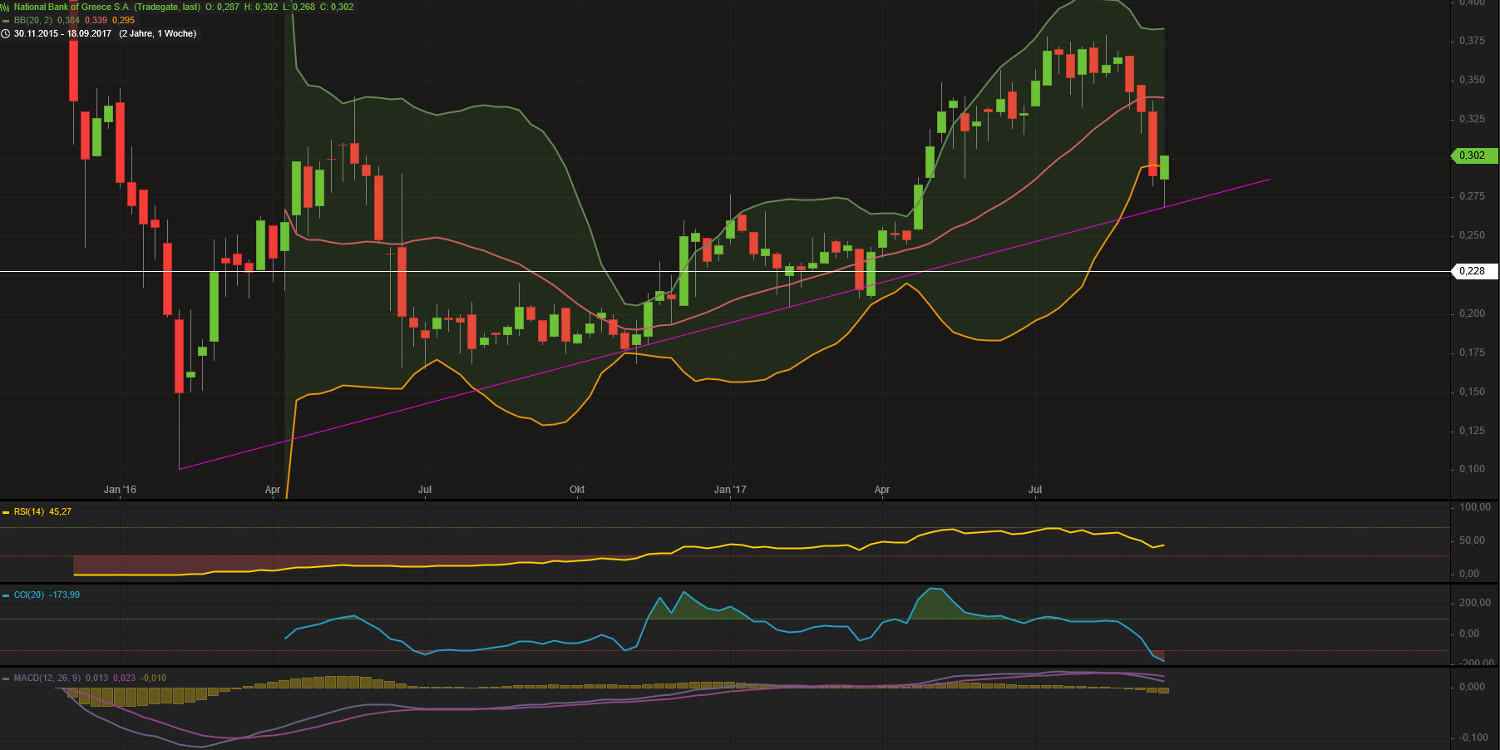1500x750 pixels.
Task: Select the National Bank of Greece S.A. title
Action: point(74,6)
